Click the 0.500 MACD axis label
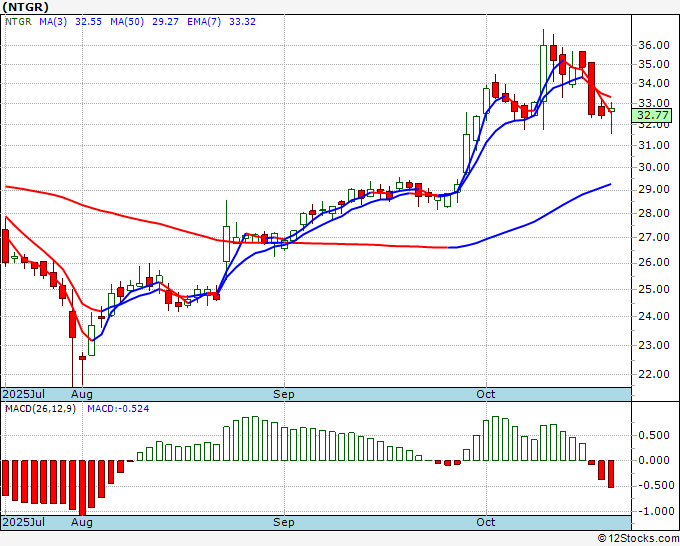680x546 pixels. pyautogui.click(x=654, y=435)
